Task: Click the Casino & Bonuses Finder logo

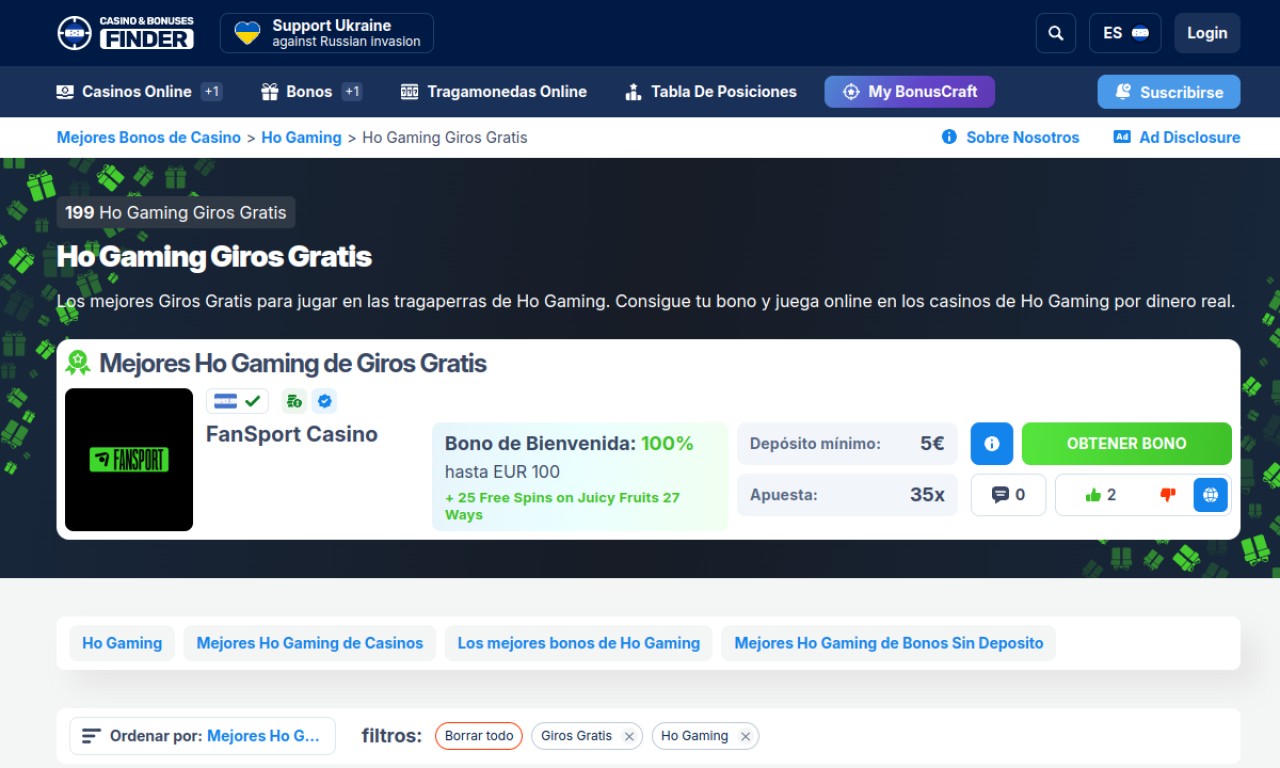Action: (126, 33)
